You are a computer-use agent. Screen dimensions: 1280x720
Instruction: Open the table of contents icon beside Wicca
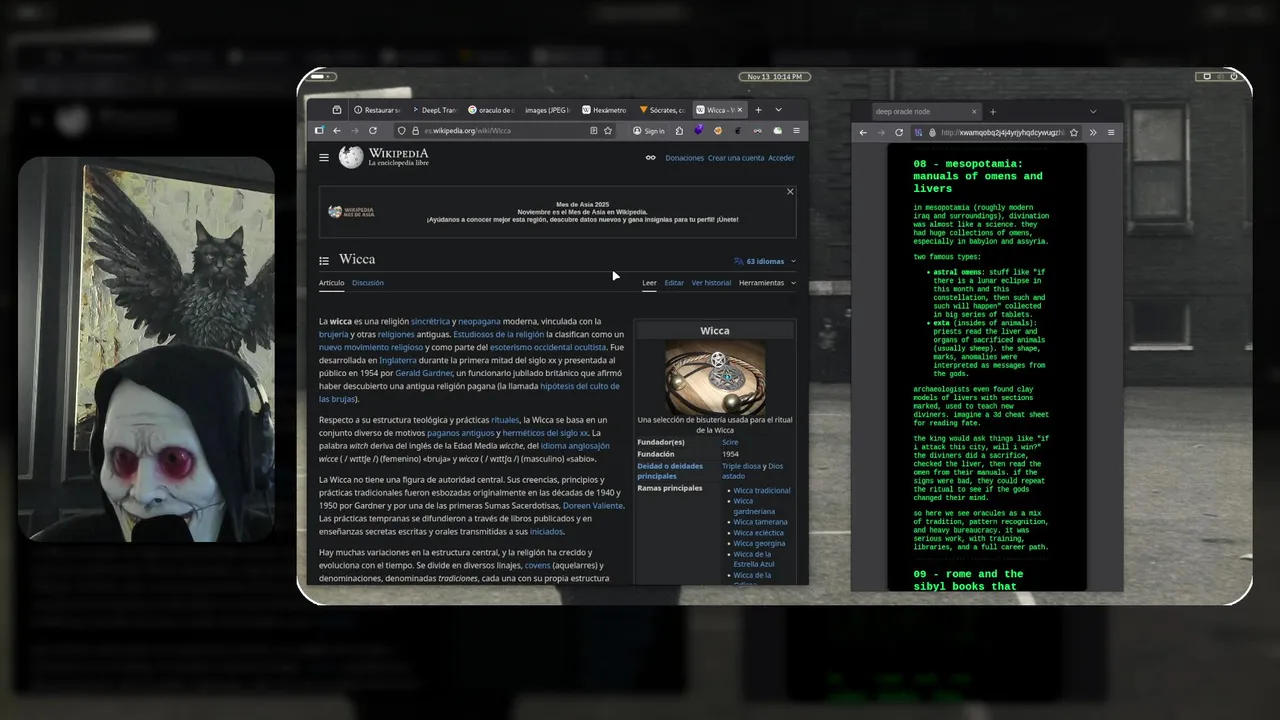point(324,261)
